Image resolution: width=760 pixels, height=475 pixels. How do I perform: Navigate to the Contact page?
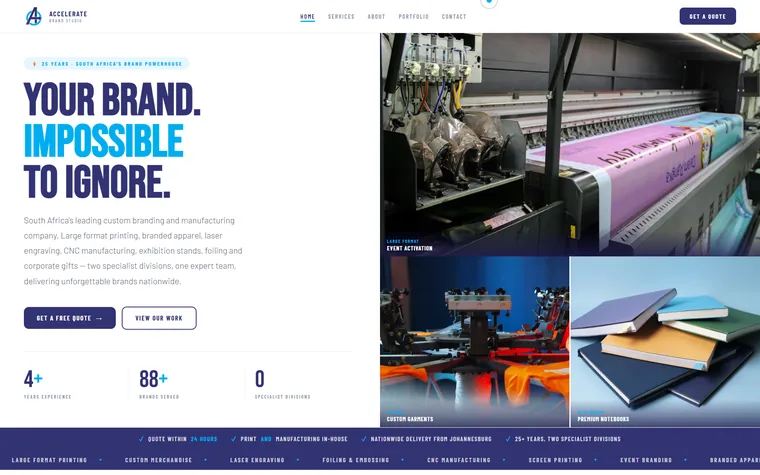click(454, 16)
